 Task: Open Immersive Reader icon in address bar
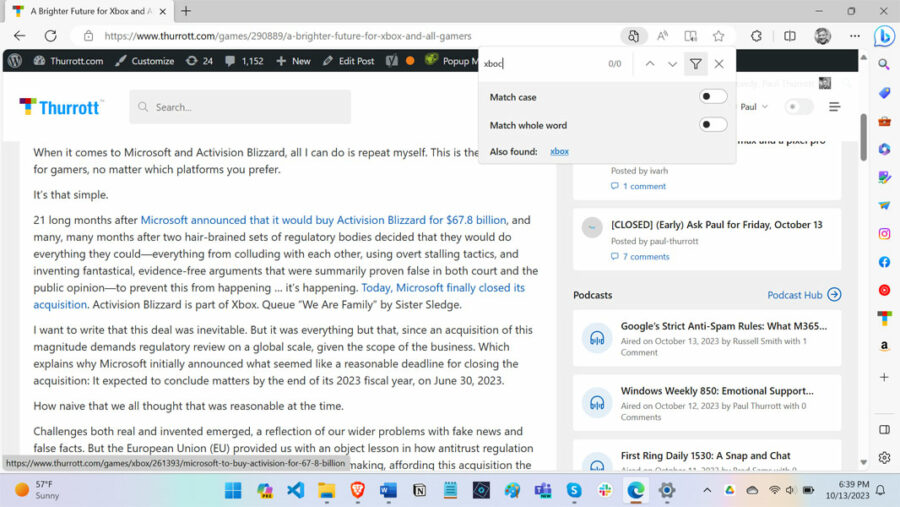[690, 36]
